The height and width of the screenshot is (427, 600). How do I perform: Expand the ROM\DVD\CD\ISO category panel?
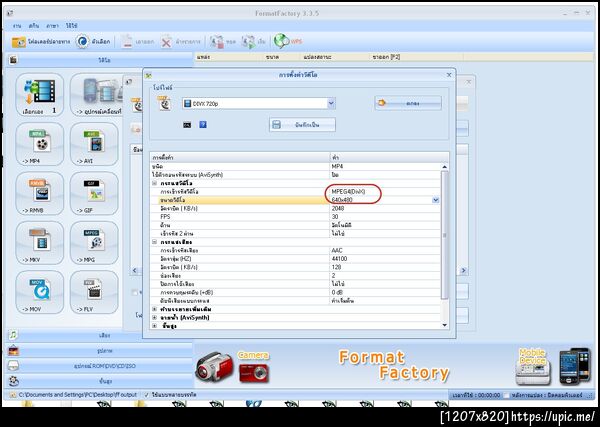click(x=99, y=366)
